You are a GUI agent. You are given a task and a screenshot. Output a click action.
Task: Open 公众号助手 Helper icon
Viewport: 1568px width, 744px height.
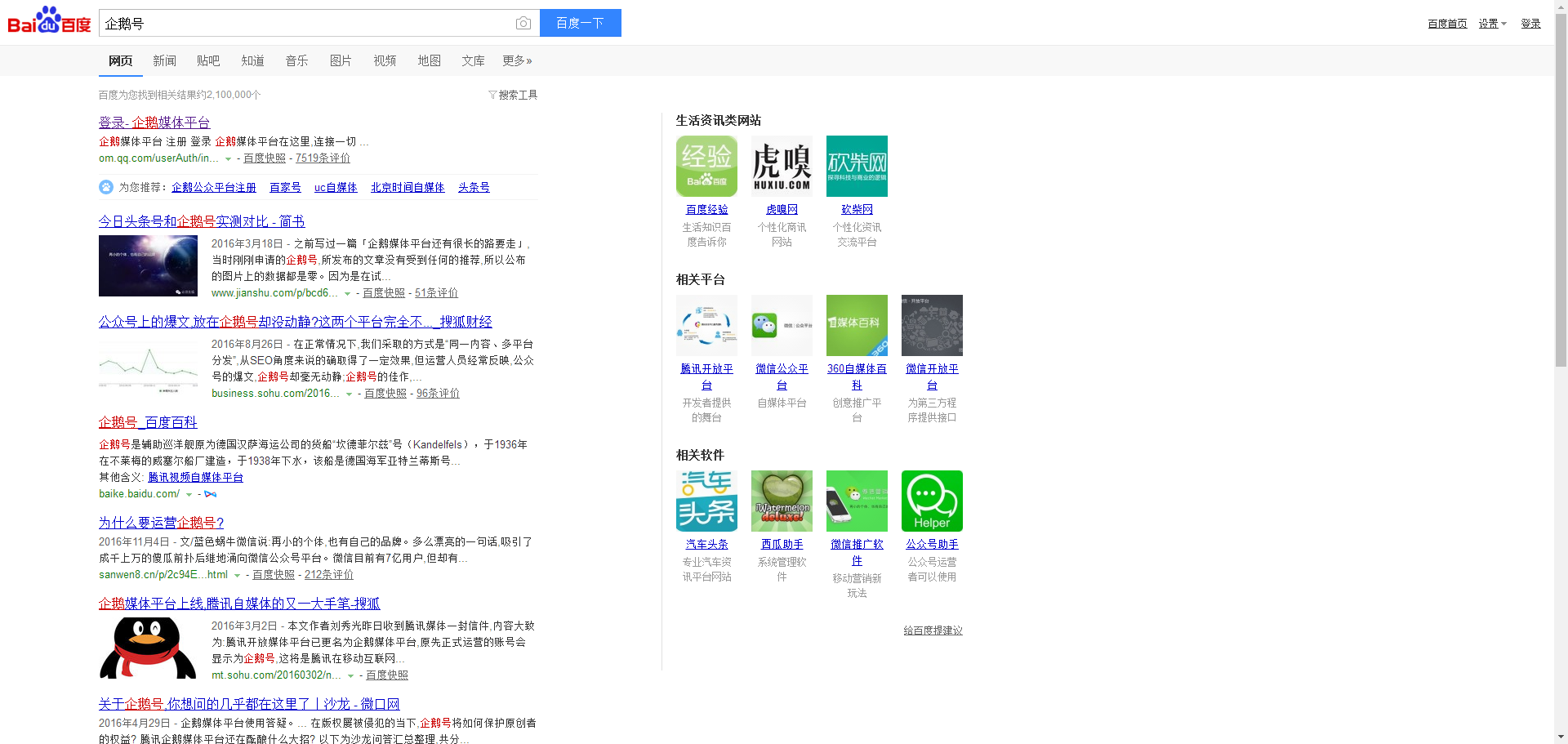[931, 501]
